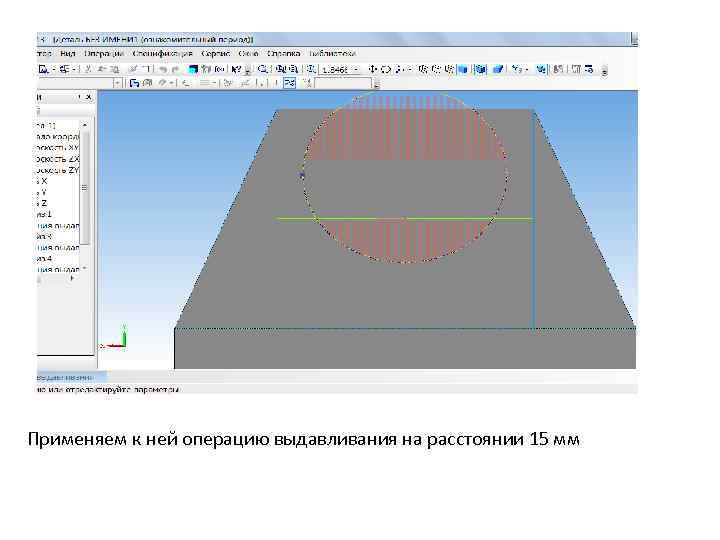Click the shaded display blue cube icon
This screenshot has height=540, width=720.
click(x=463, y=69)
